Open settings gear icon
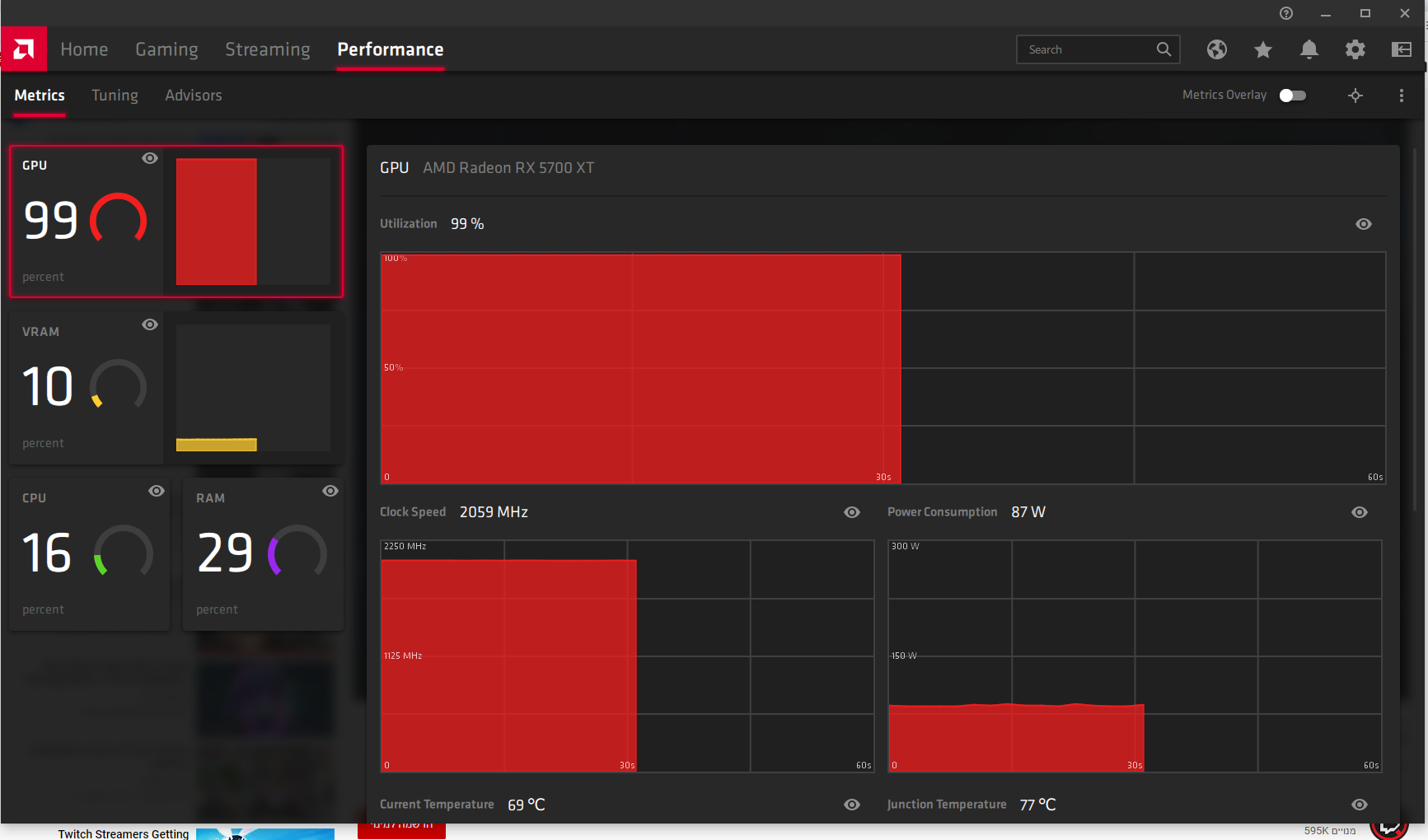Image resolution: width=1428 pixels, height=840 pixels. point(1355,49)
